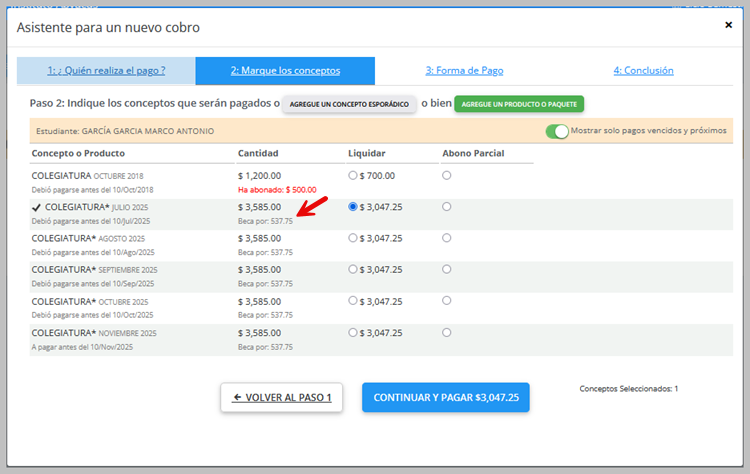Open the Forma de Pago step
The height and width of the screenshot is (474, 750).
[x=464, y=71]
